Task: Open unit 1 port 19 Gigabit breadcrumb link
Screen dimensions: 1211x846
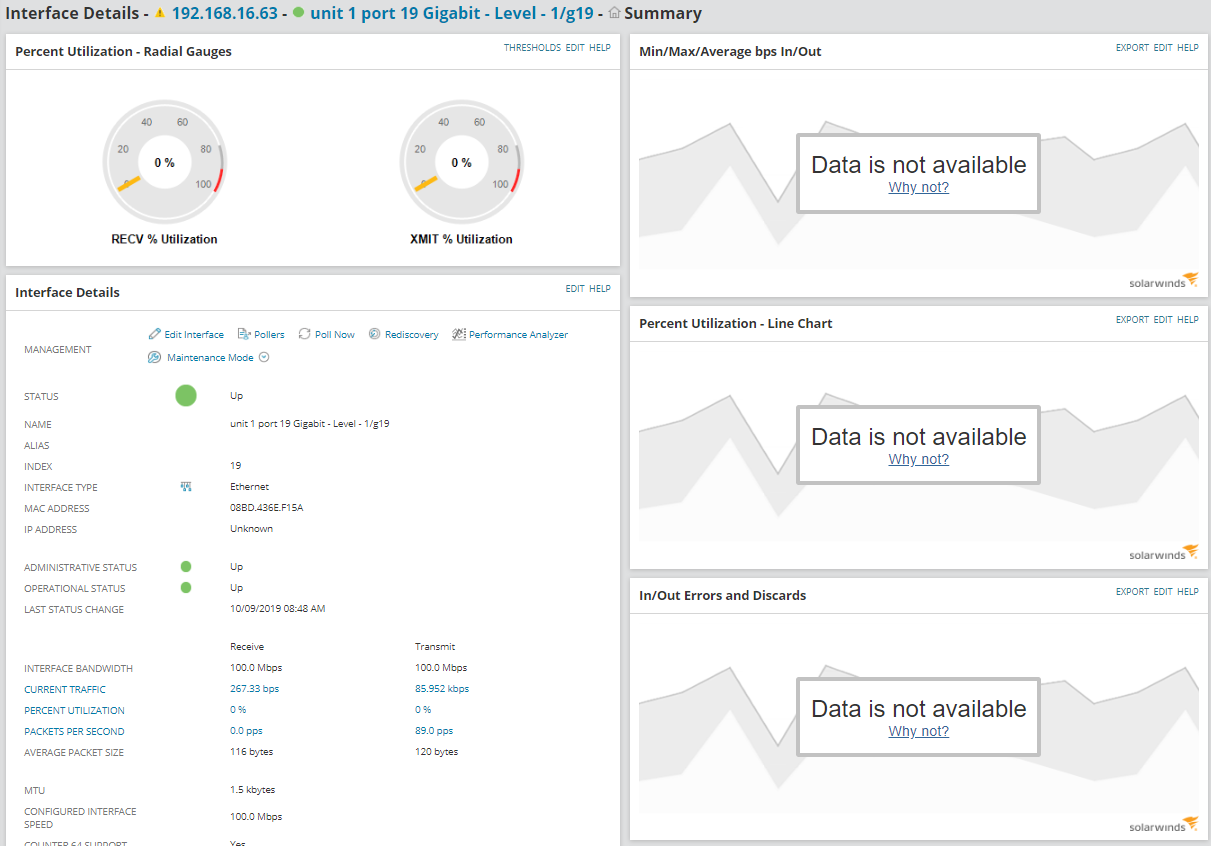Action: click(452, 14)
